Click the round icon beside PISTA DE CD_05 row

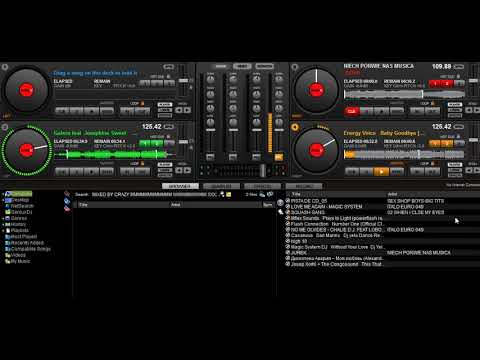point(280,202)
